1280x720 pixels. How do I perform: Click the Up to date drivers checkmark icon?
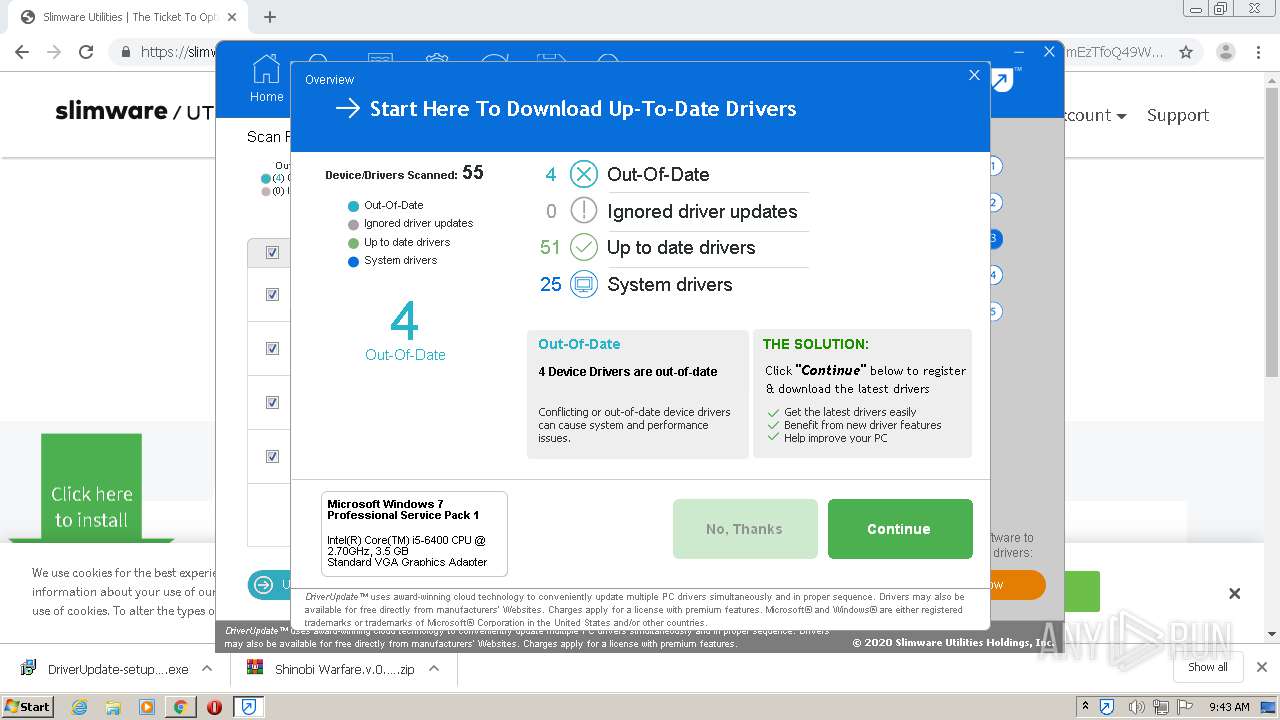coord(584,247)
